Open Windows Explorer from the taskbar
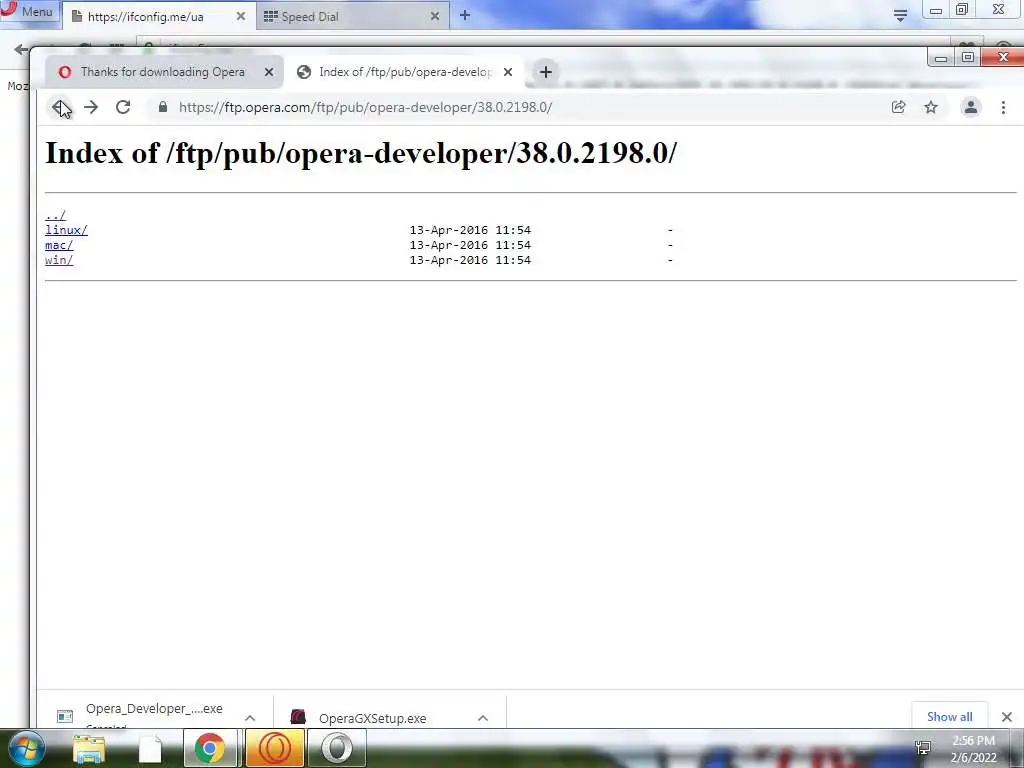The width and height of the screenshot is (1024, 768). pos(89,748)
